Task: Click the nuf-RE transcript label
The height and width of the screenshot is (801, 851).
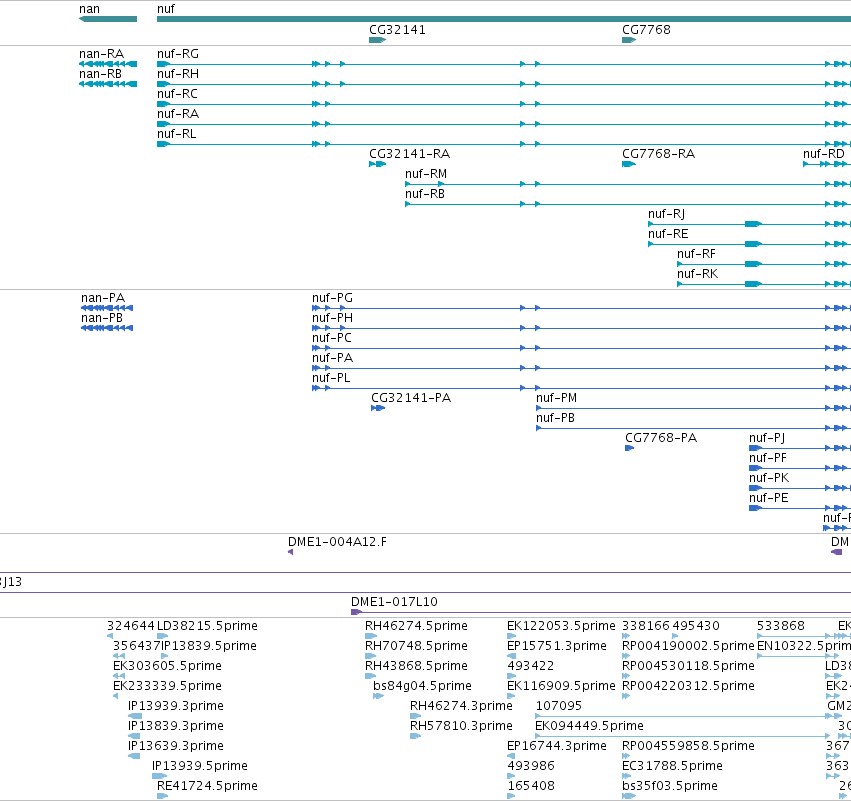Action: (x=668, y=234)
